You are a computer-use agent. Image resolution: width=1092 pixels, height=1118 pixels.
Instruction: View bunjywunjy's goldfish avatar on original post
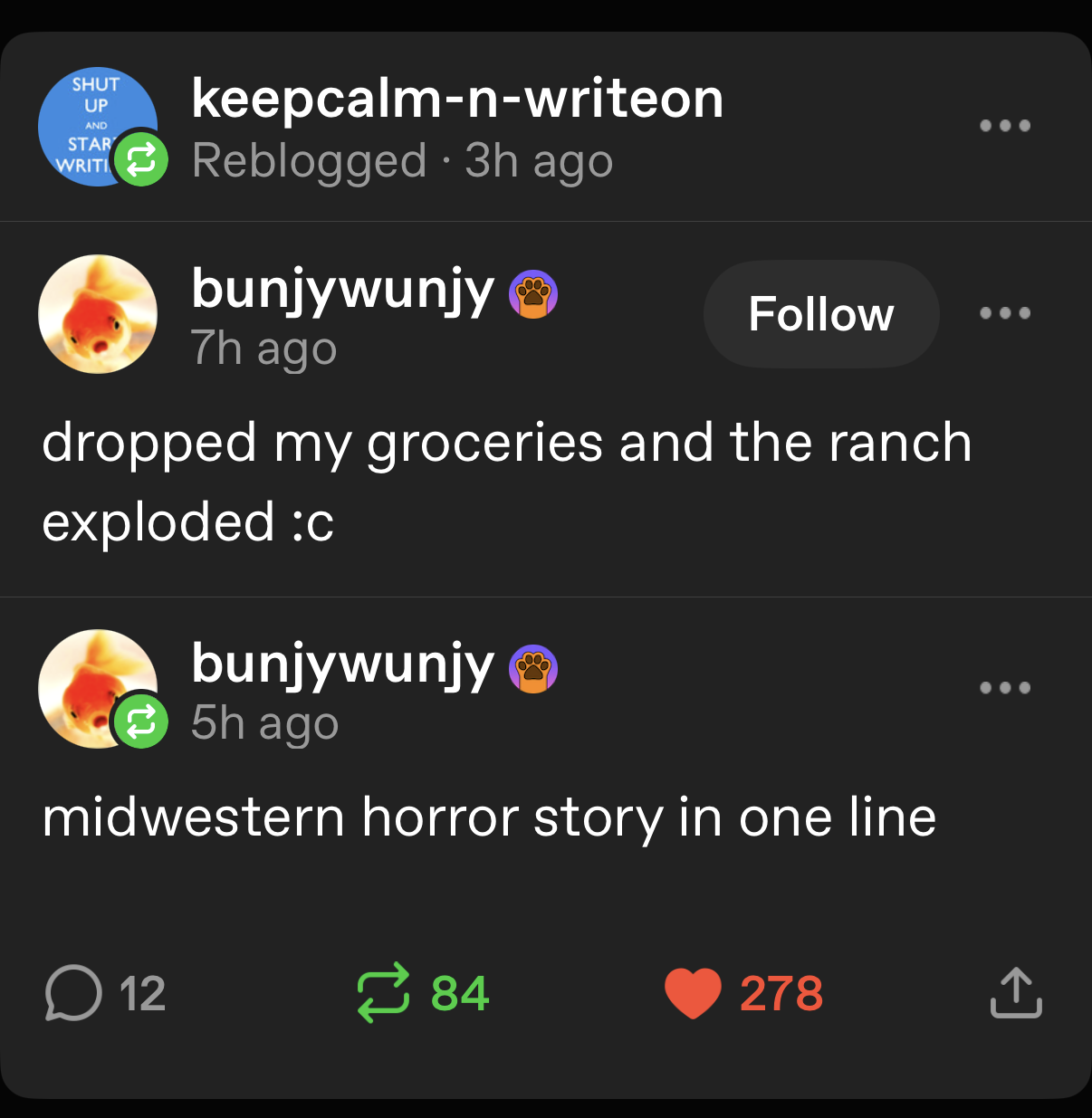click(98, 314)
